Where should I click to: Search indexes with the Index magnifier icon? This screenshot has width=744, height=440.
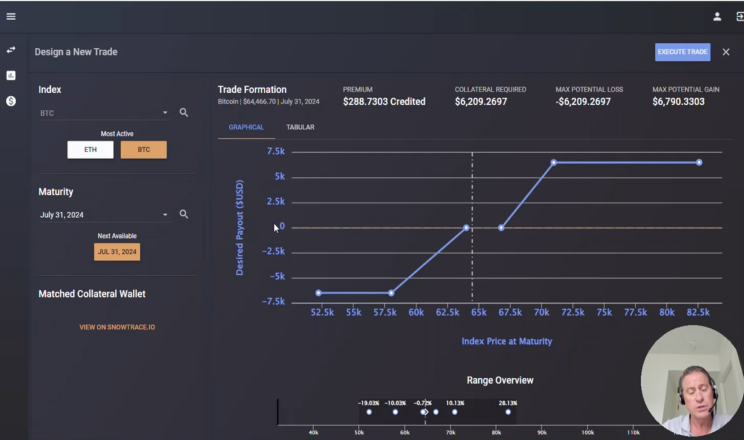click(184, 112)
